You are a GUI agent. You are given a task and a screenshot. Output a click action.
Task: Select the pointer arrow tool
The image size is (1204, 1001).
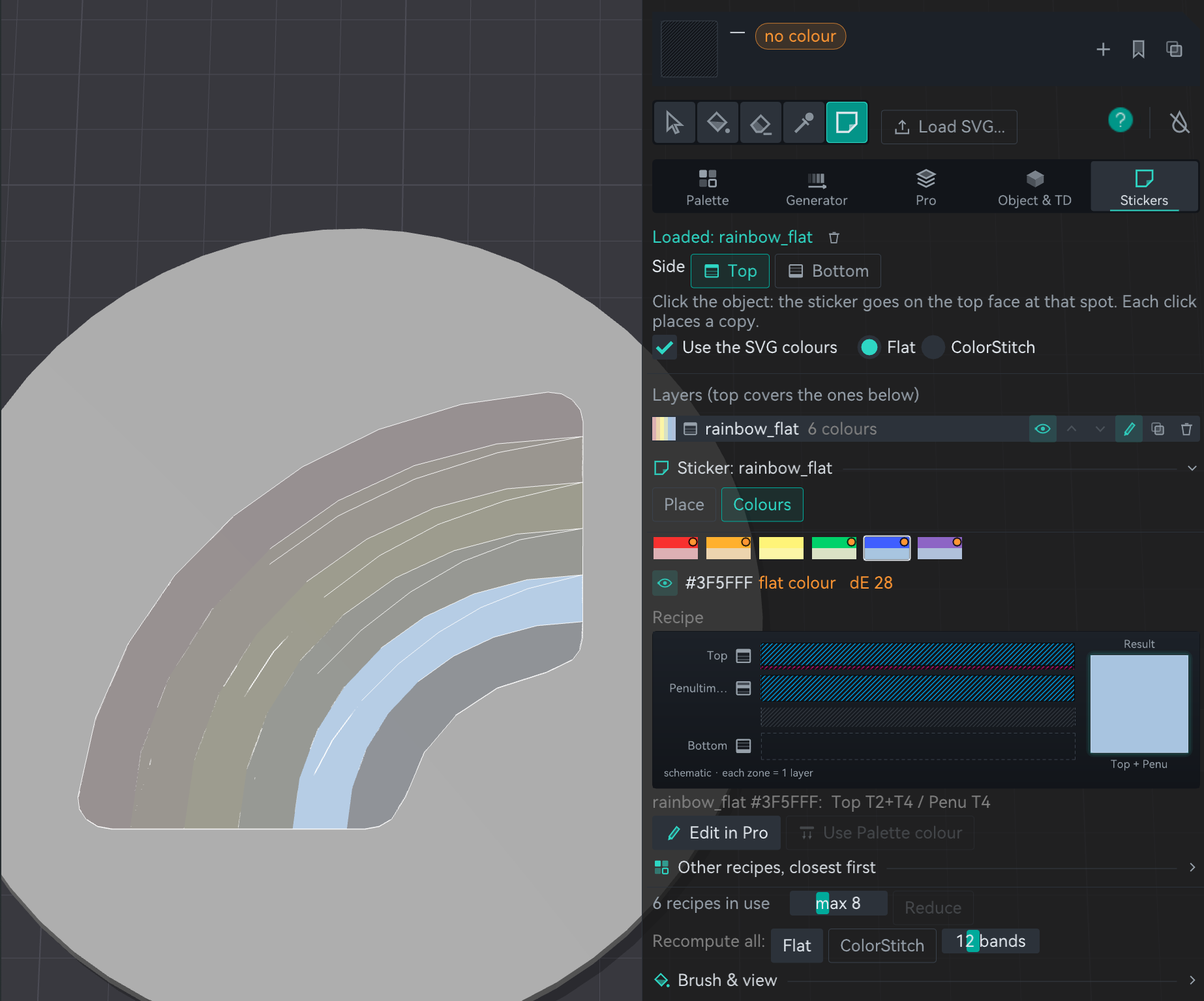674,123
